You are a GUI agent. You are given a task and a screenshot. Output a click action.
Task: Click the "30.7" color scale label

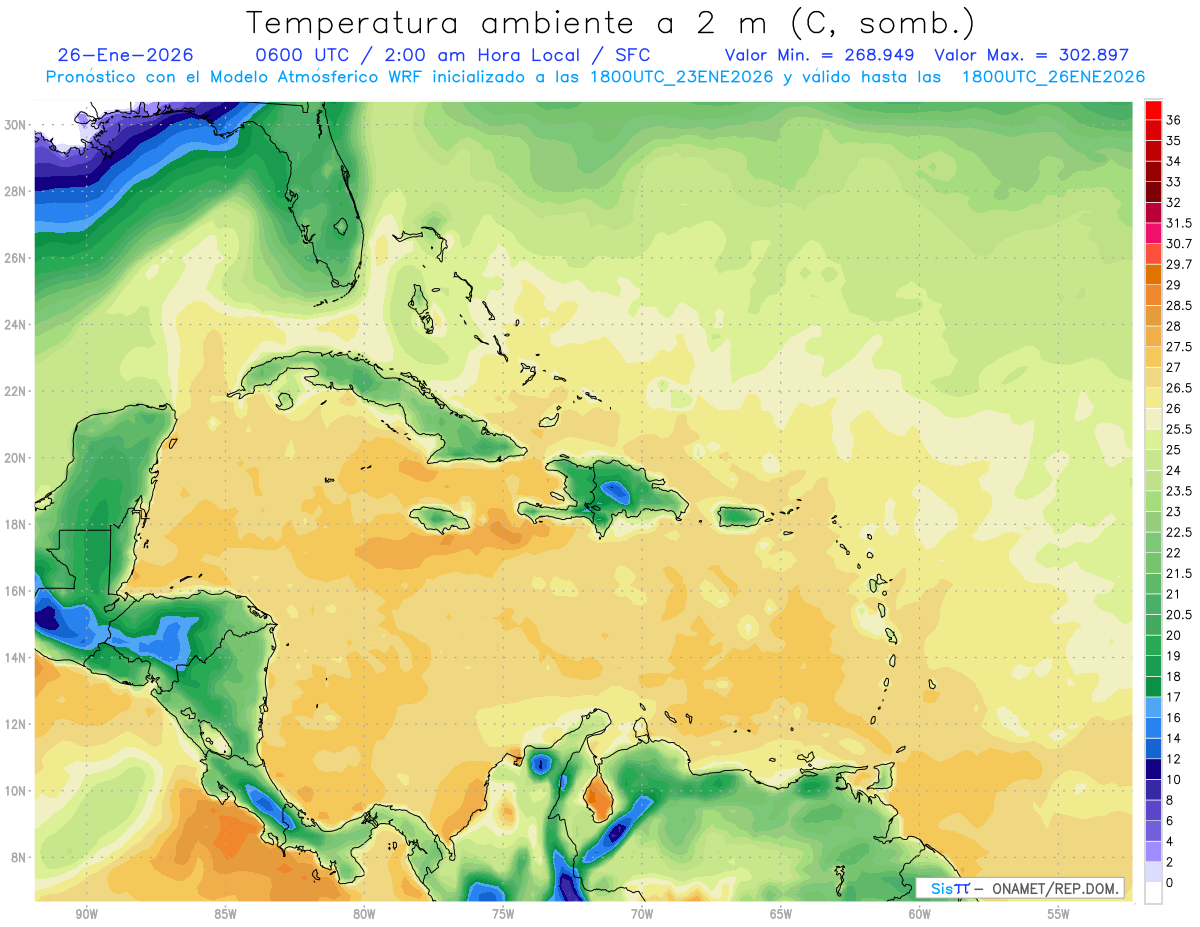point(1179,244)
